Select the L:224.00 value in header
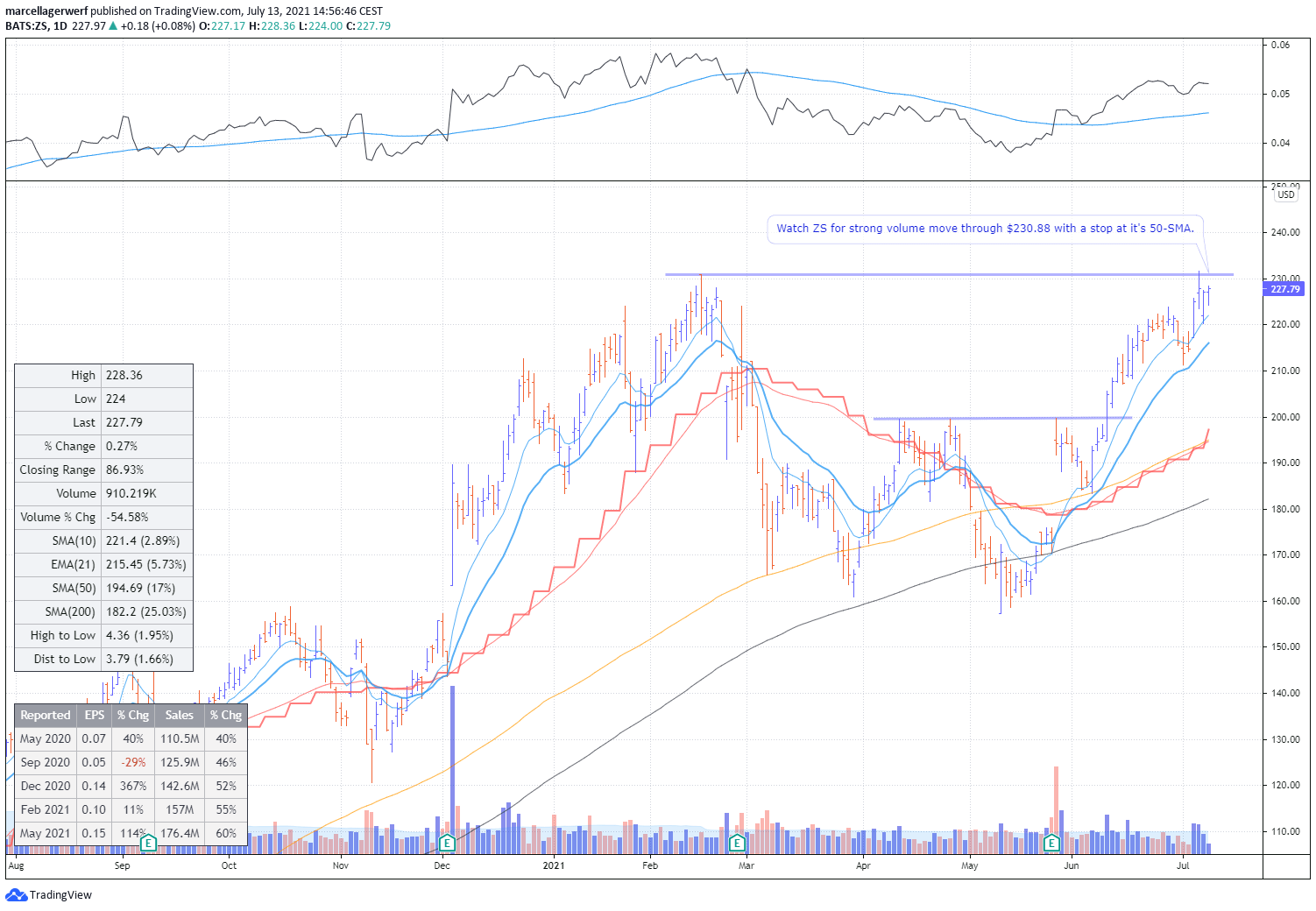 pyautogui.click(x=321, y=25)
